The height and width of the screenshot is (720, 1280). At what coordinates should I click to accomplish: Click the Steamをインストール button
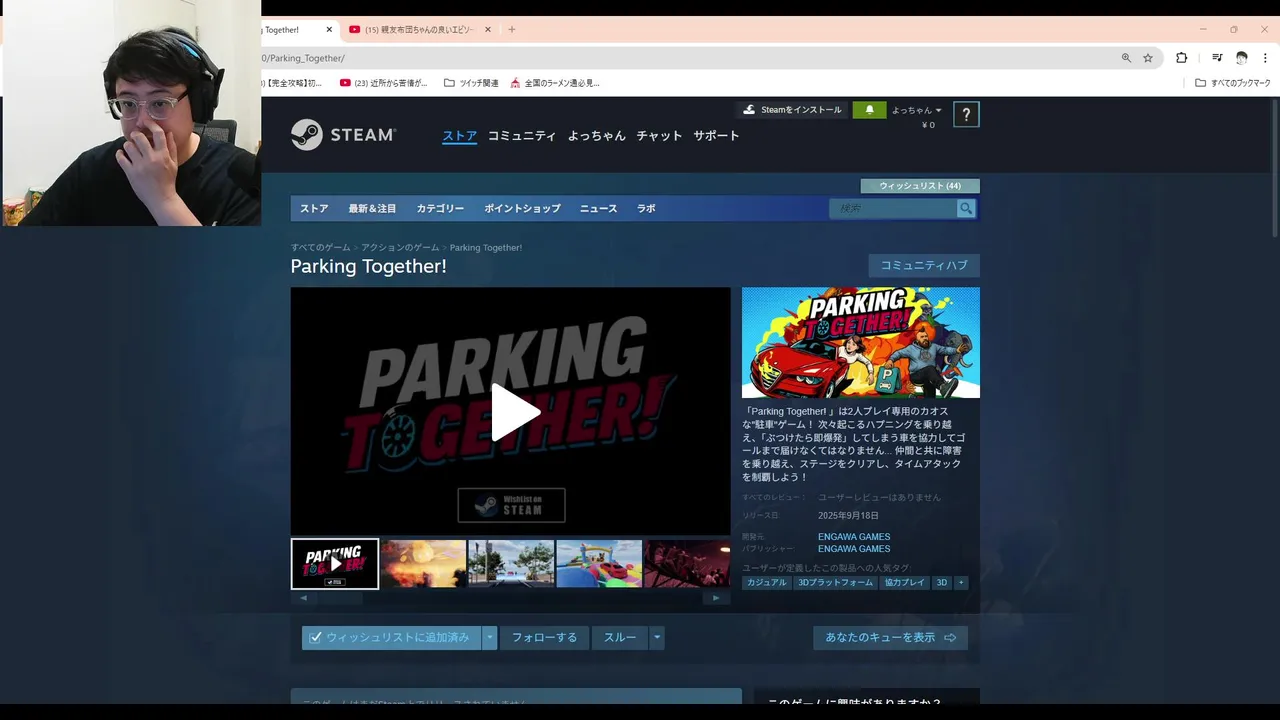click(x=792, y=110)
